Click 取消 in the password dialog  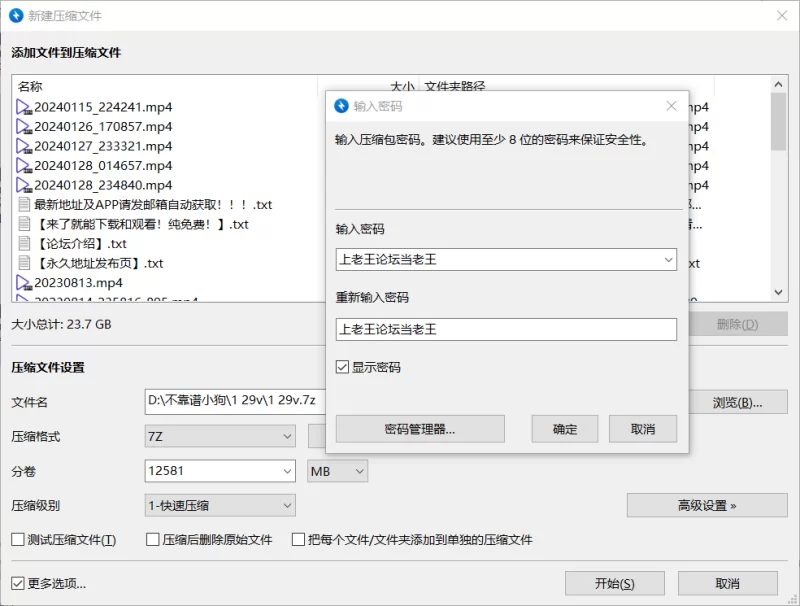click(x=643, y=429)
